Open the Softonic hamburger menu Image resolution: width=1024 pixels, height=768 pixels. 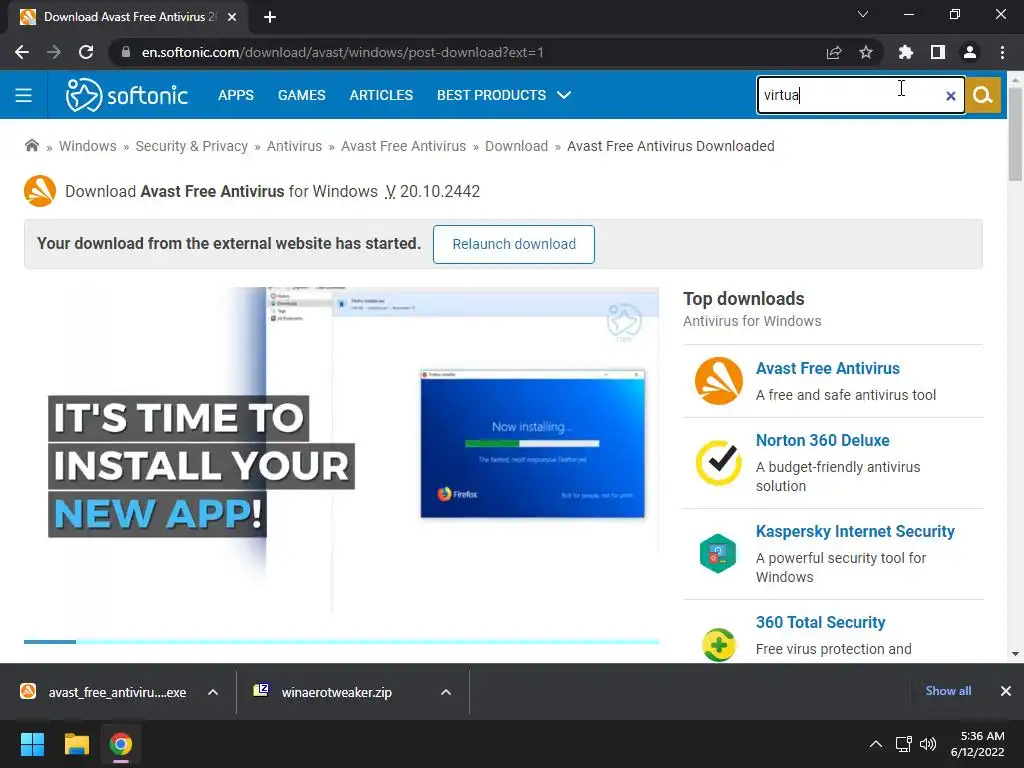click(x=24, y=95)
